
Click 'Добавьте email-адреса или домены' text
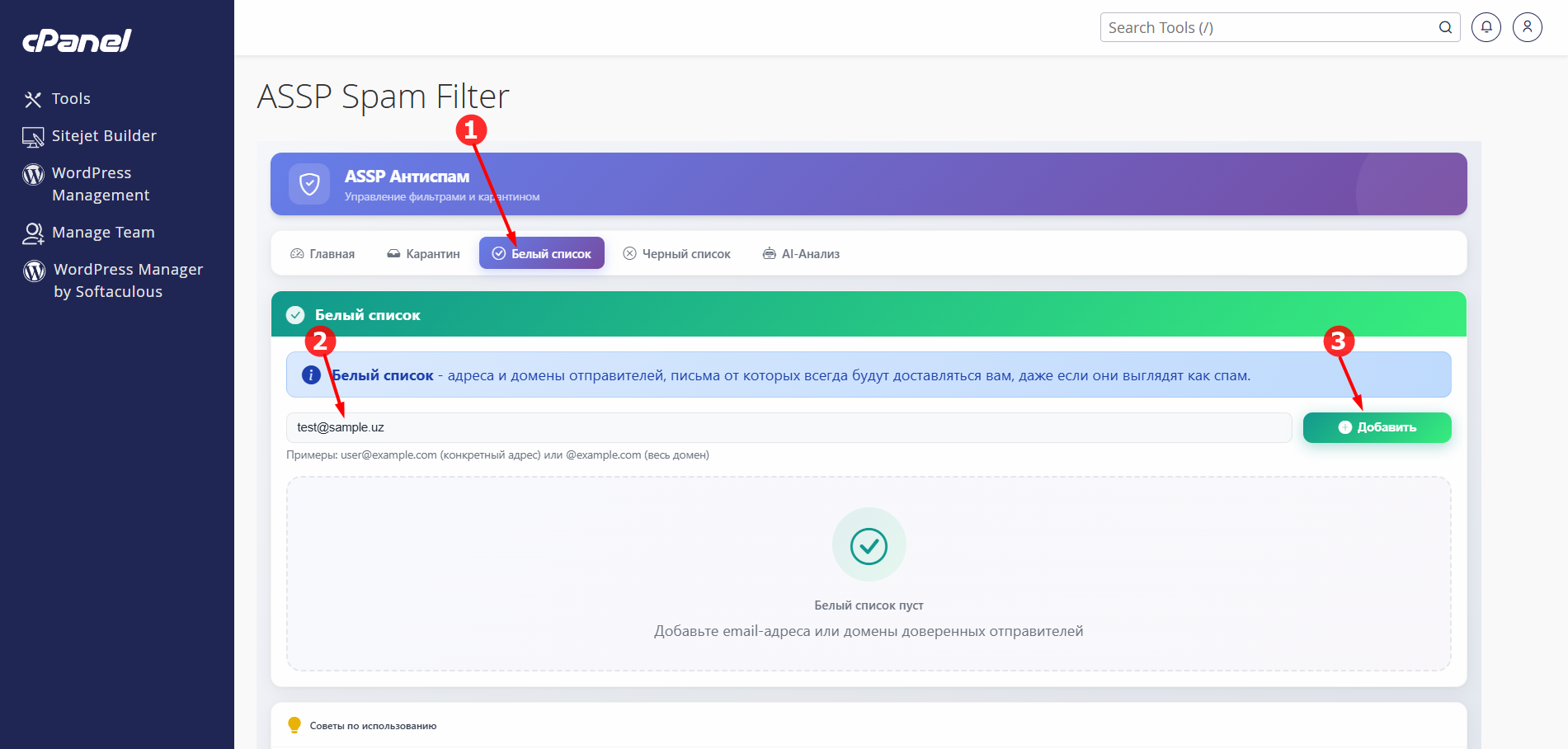[x=869, y=632]
